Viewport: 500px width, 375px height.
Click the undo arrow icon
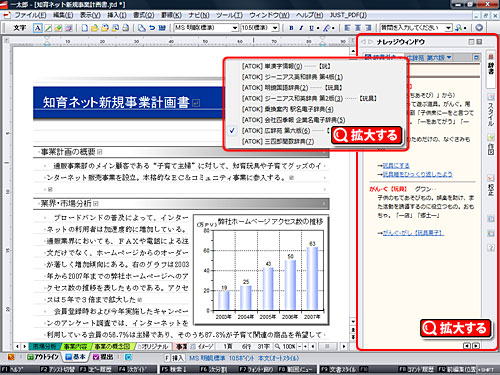pos(152,28)
